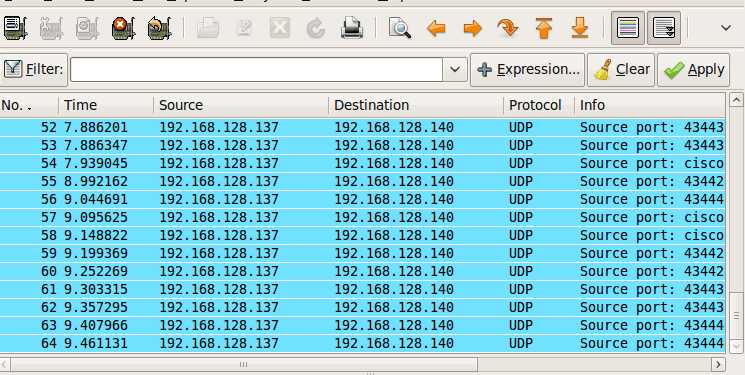Jump to the last packet
The width and height of the screenshot is (745, 375).
click(580, 29)
